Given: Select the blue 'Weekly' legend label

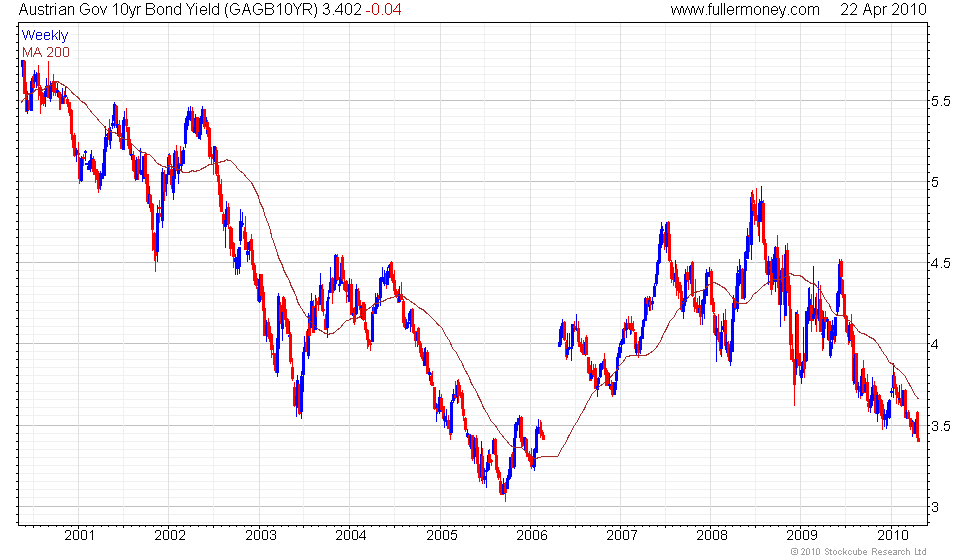Looking at the screenshot, I should tap(44, 36).
